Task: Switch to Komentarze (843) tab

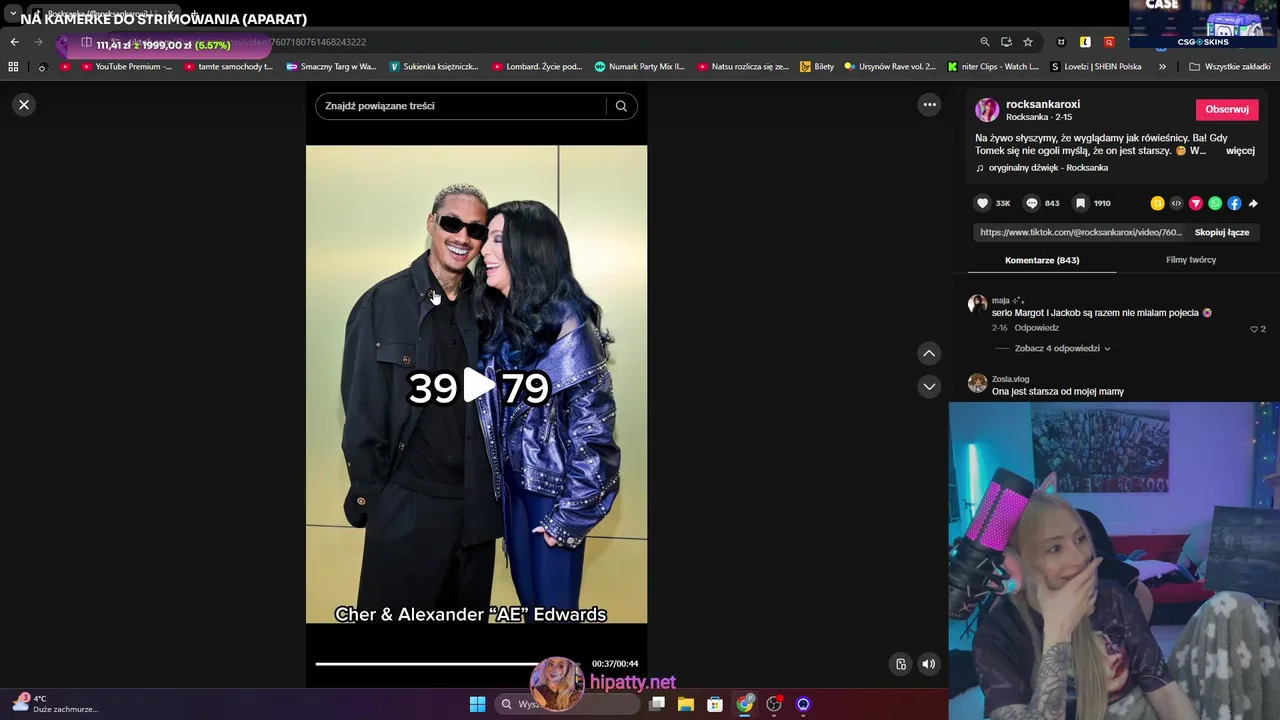Action: (1042, 260)
